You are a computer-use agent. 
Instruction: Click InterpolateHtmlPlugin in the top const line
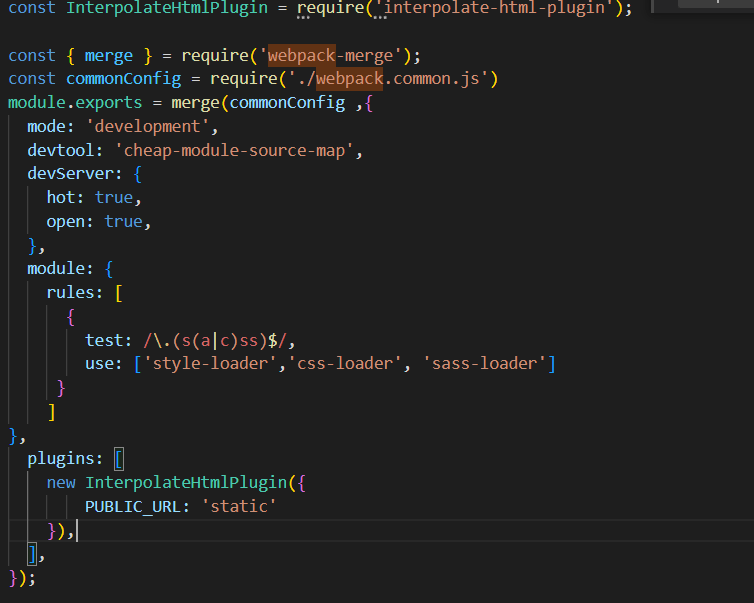[167, 8]
